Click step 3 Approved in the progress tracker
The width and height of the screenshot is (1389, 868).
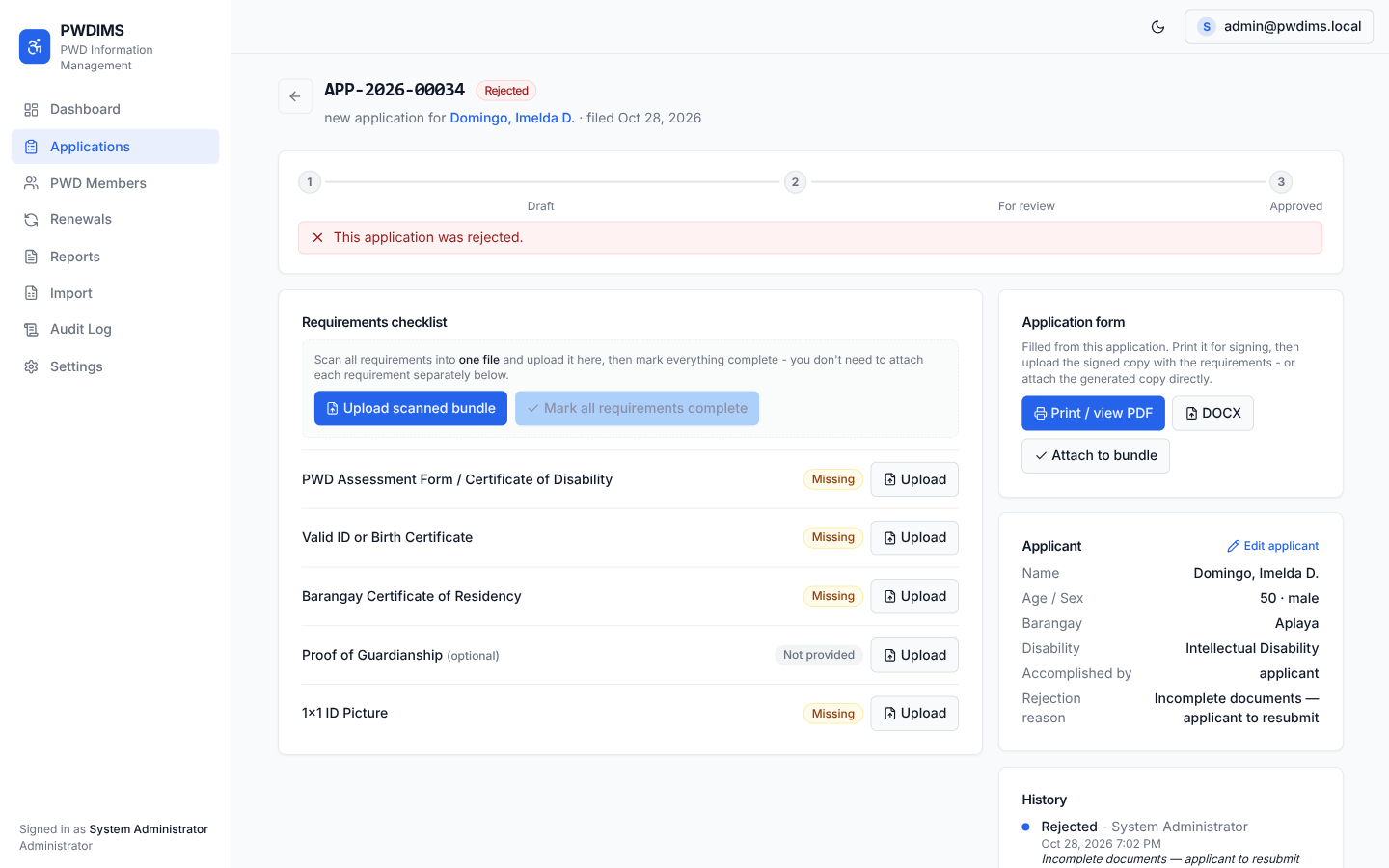[1281, 182]
